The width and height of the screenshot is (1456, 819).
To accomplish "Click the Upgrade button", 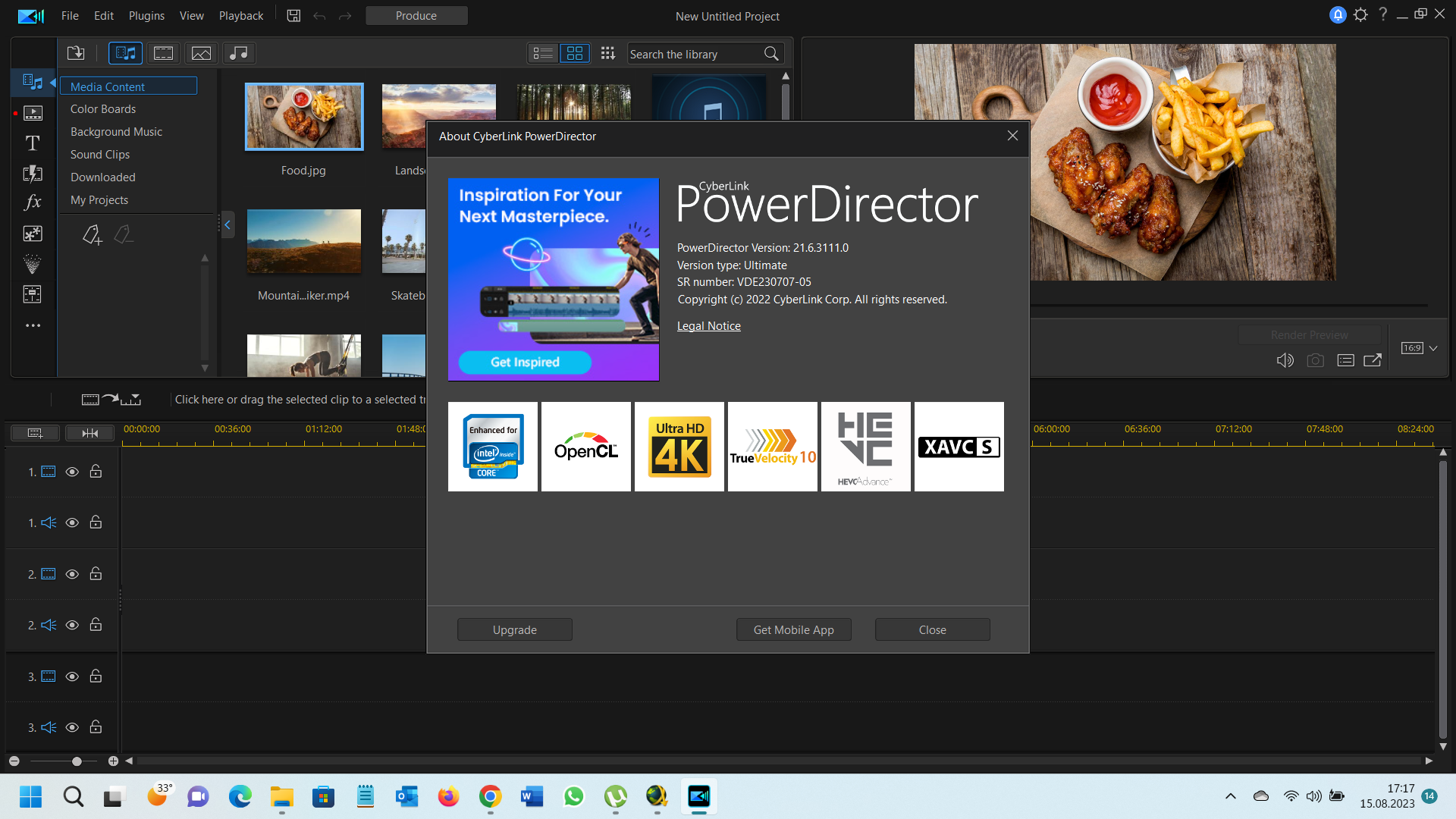I will pyautogui.click(x=515, y=629).
